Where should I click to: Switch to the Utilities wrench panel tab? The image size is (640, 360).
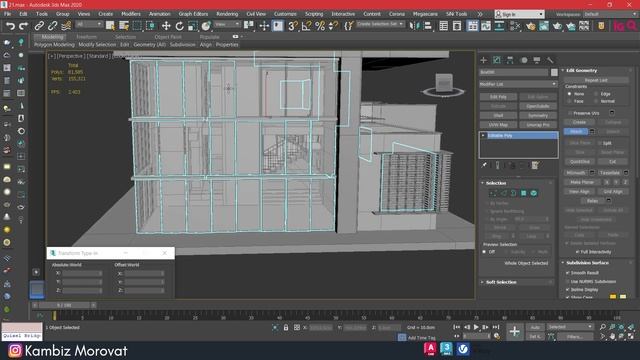550,60
